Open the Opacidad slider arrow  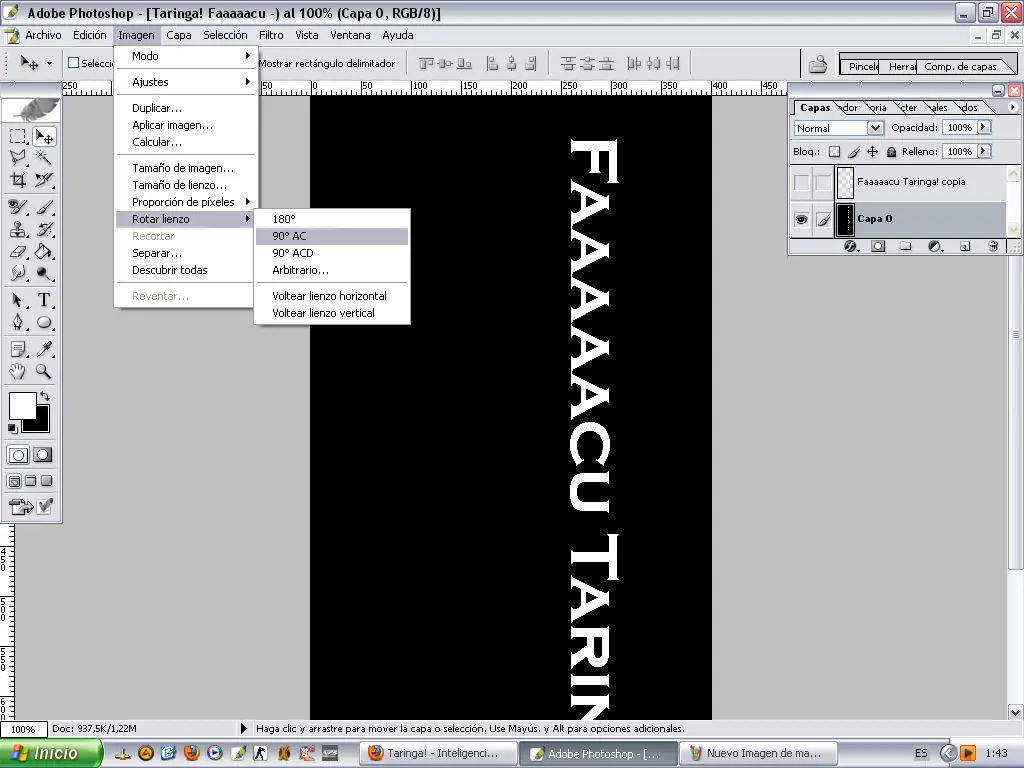[984, 127]
